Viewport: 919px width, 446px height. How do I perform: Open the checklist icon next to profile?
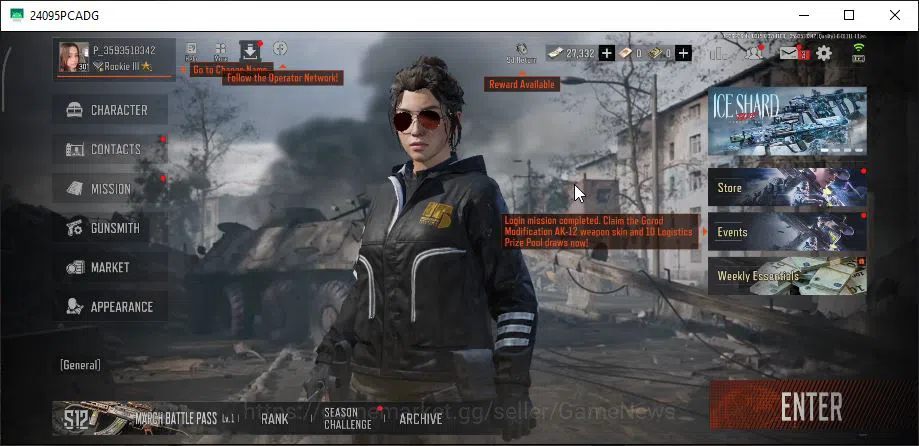point(191,52)
